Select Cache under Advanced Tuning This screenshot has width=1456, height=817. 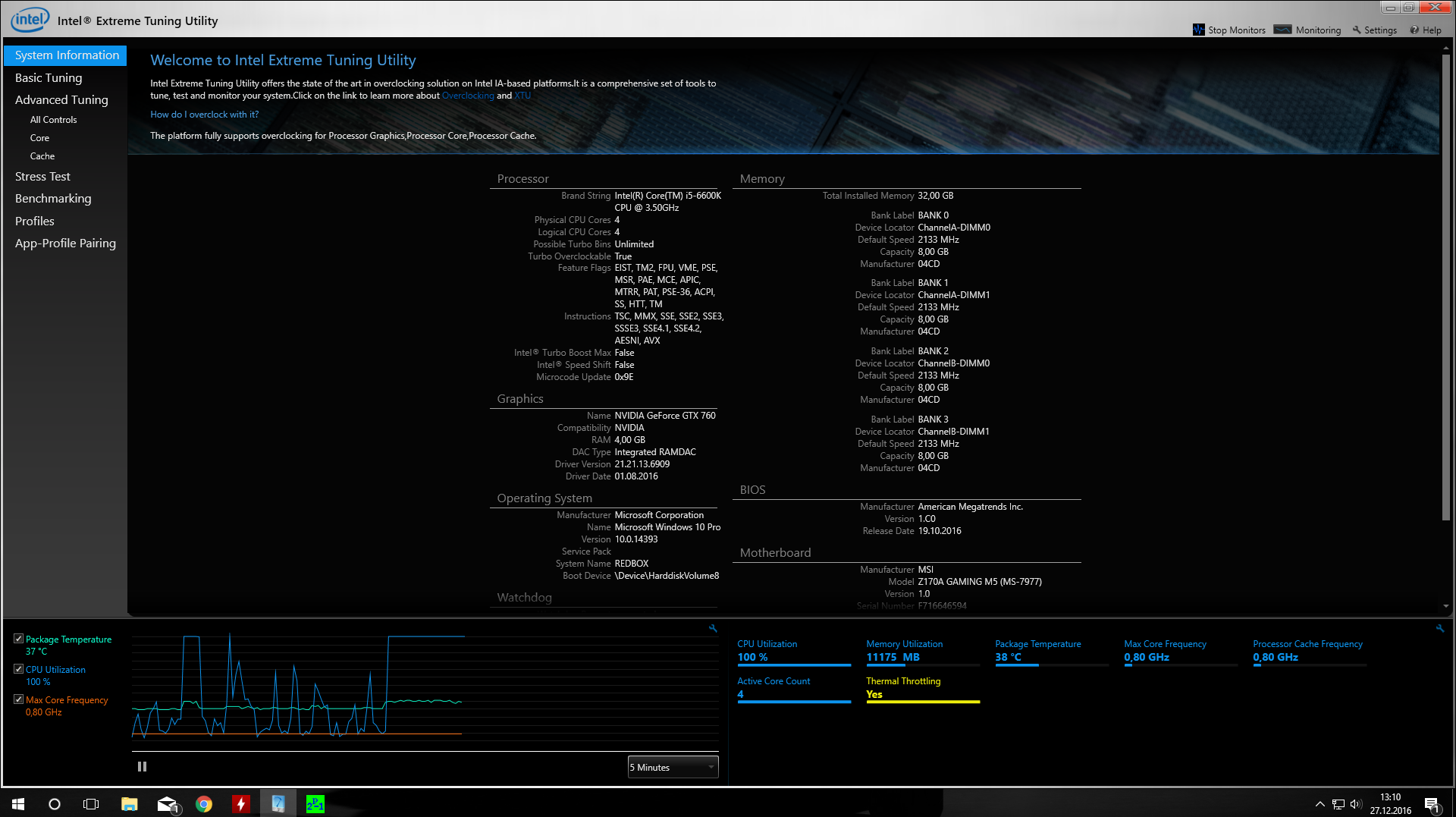(42, 156)
